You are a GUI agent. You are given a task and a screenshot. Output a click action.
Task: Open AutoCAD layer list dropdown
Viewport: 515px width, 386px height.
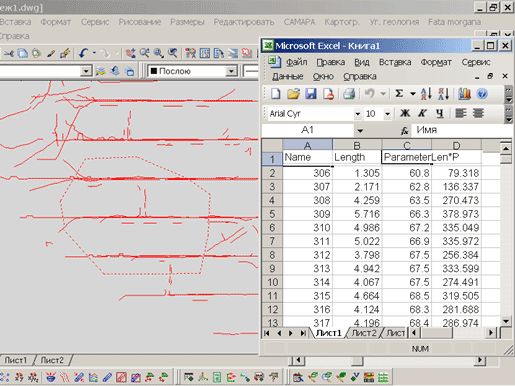tap(86, 71)
